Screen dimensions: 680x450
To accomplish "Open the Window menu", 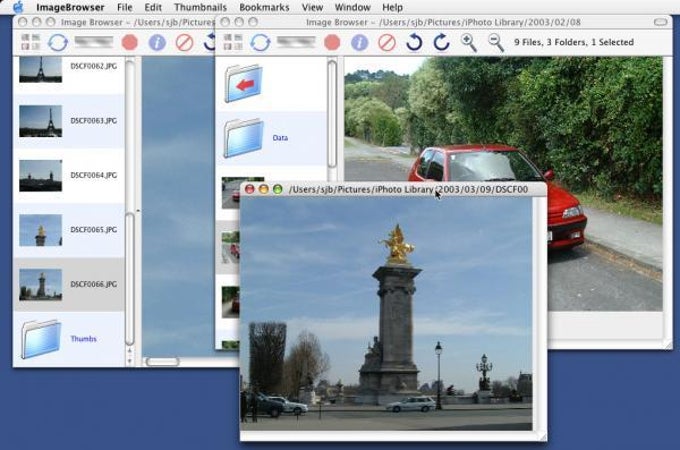I will point(353,7).
